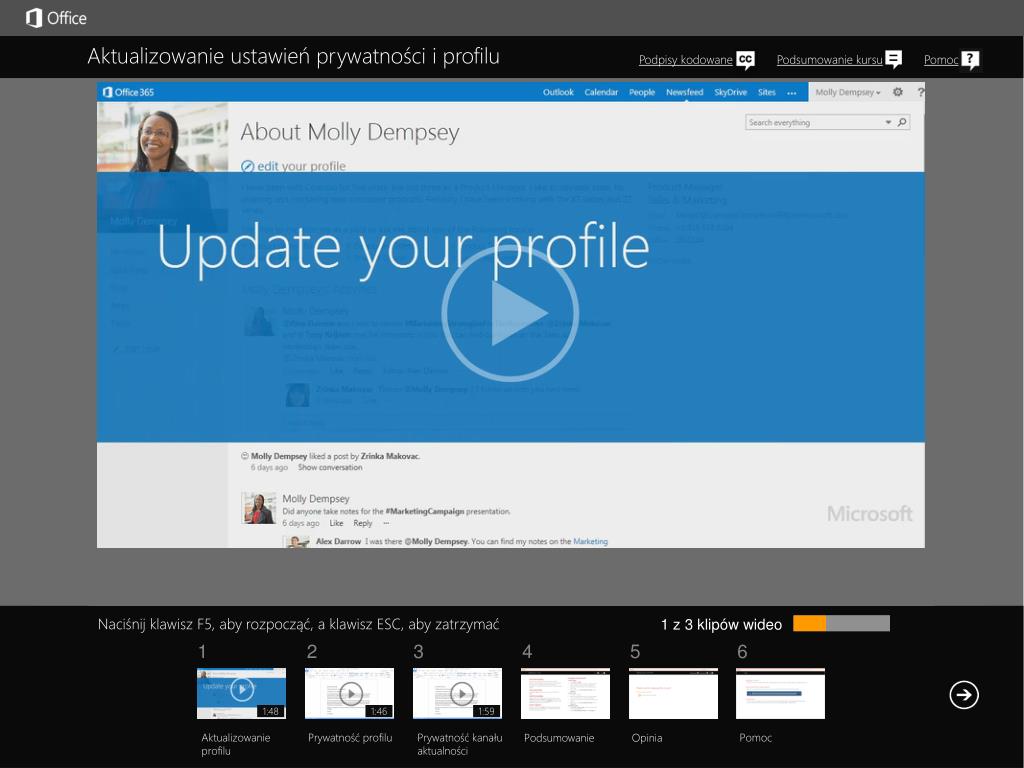Click the Reply link under Molly's post
The width and height of the screenshot is (1024, 768).
[362, 523]
